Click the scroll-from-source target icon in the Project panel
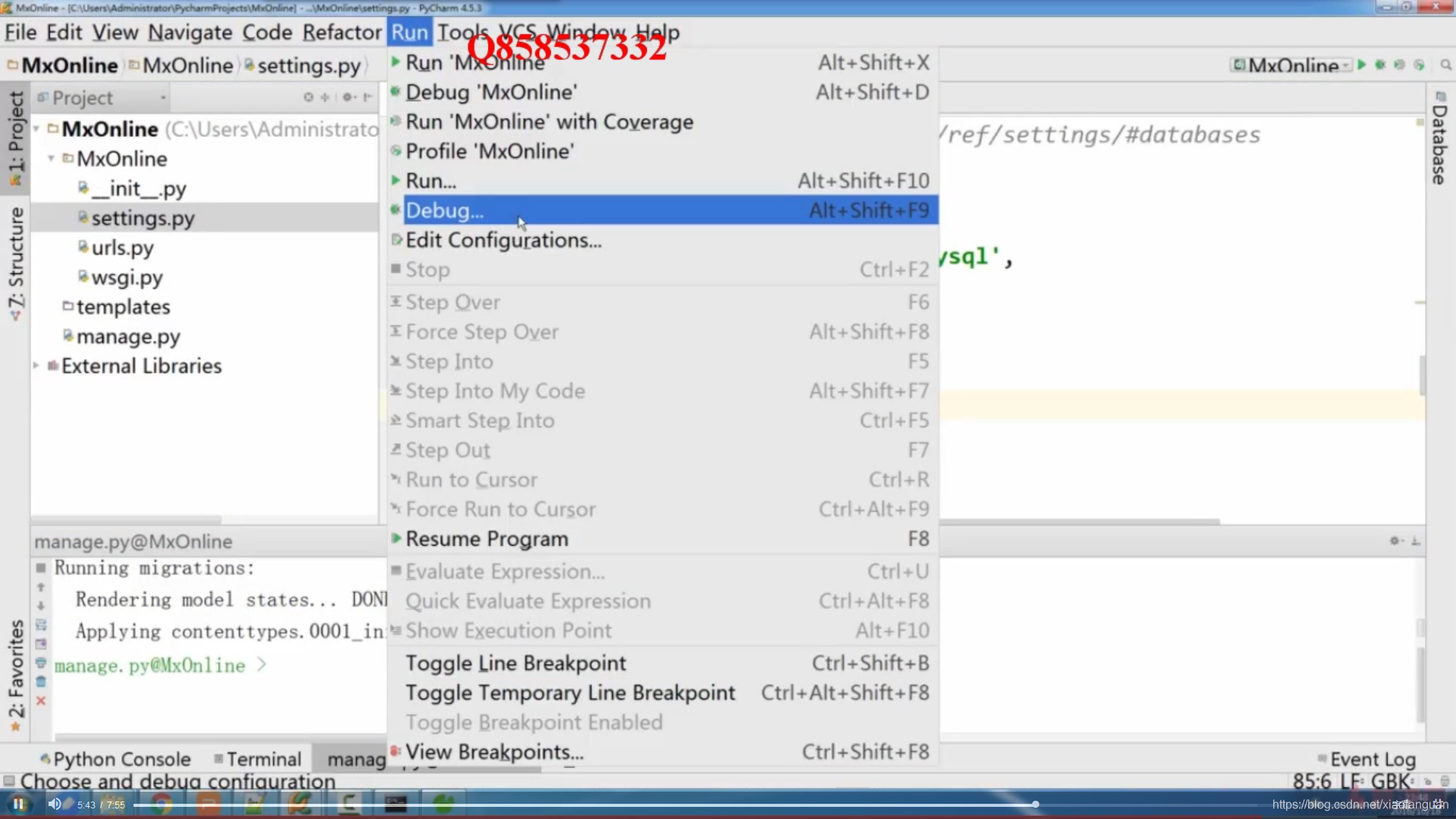This screenshot has height=819, width=1456. pyautogui.click(x=308, y=97)
